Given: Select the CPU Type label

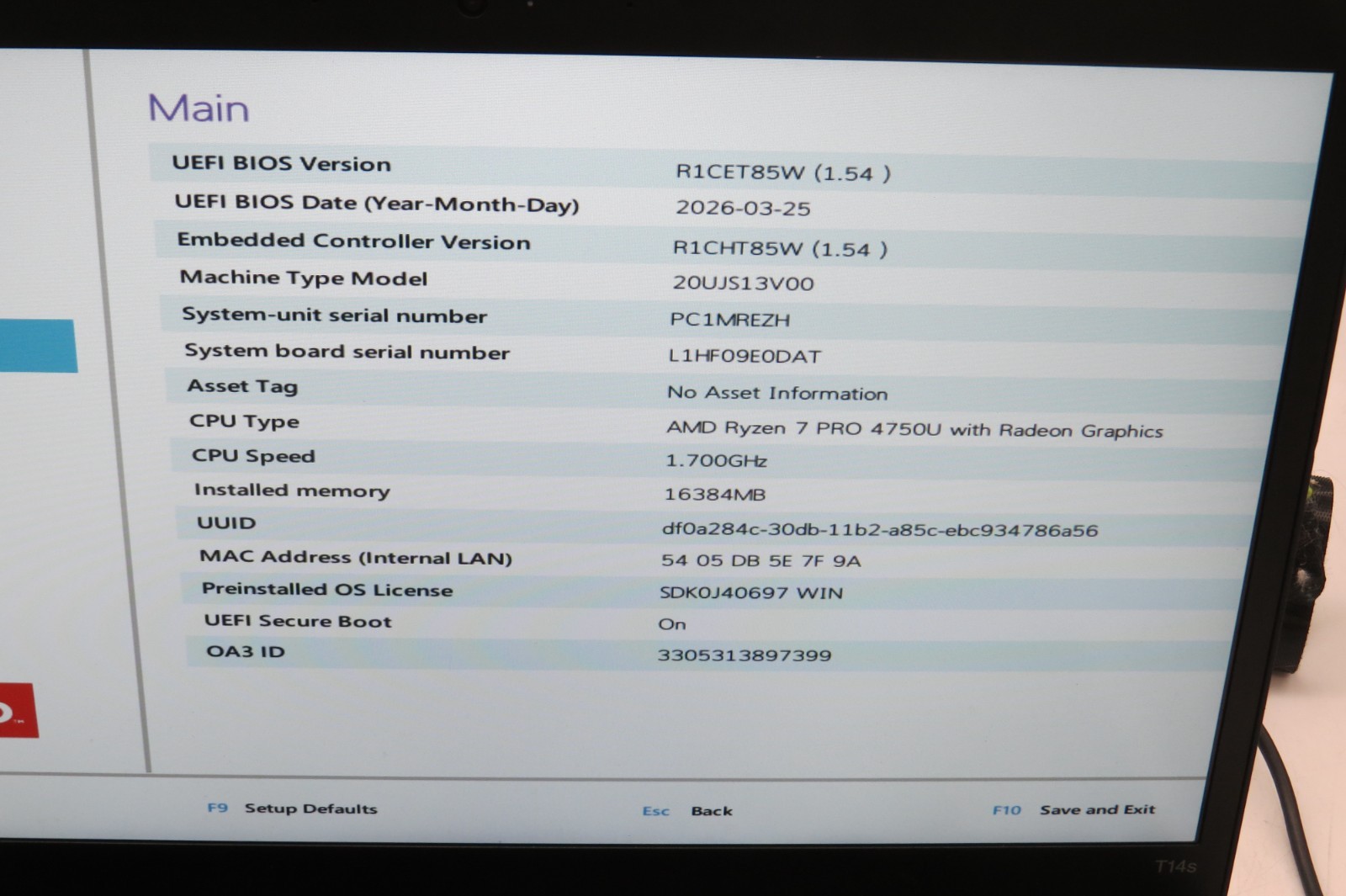Looking at the screenshot, I should tap(244, 421).
